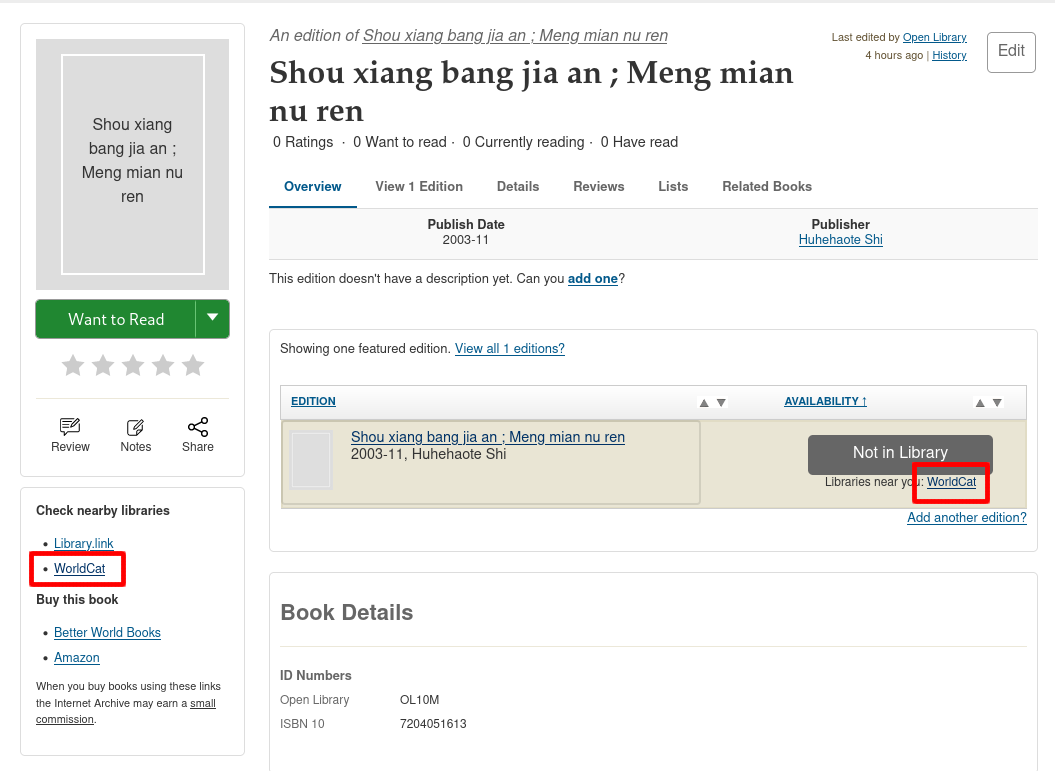Click the Review icon
The width and height of the screenshot is (1055, 771).
pos(70,427)
